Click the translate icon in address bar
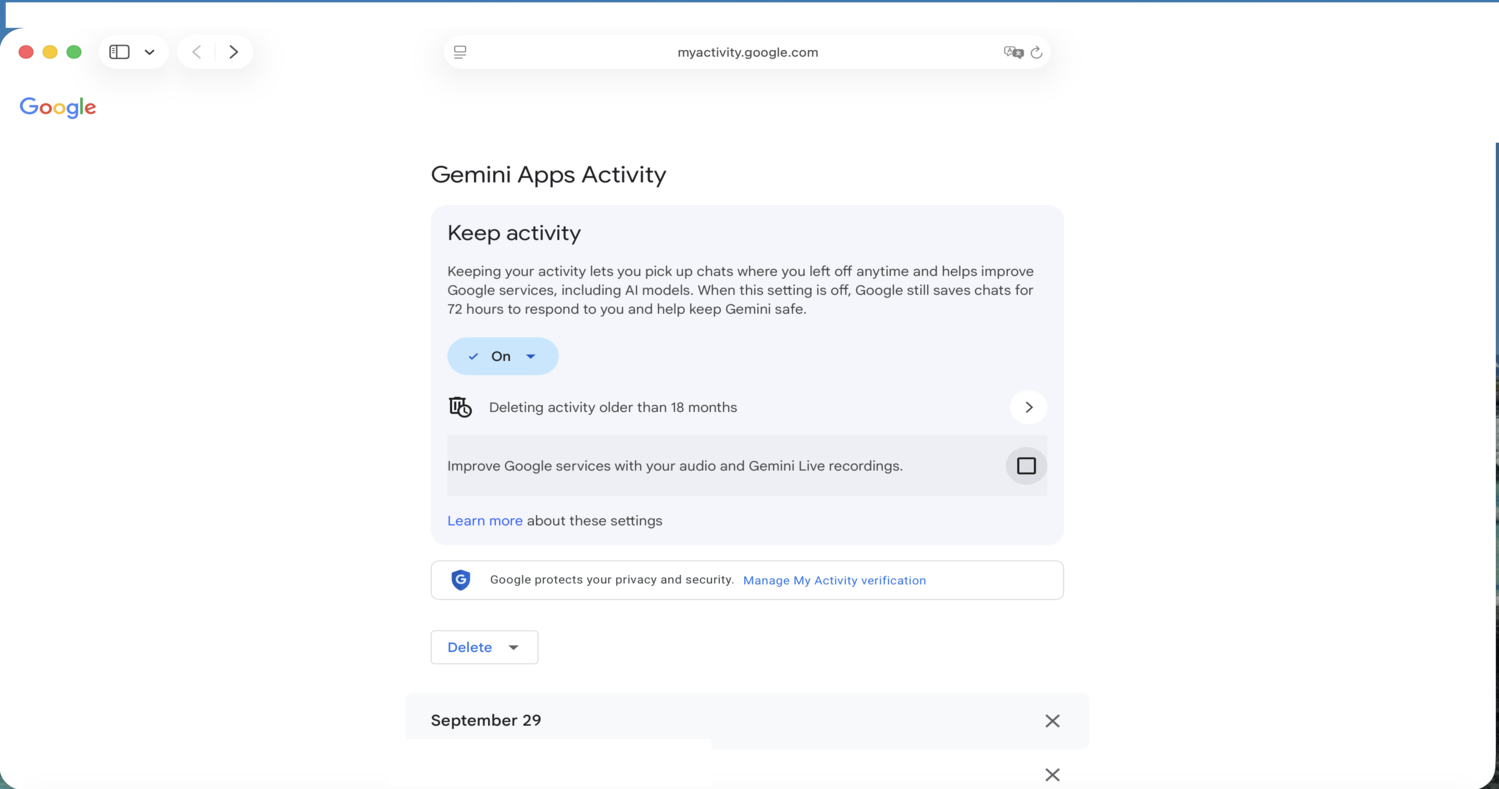The height and width of the screenshot is (789, 1499). pos(1013,52)
